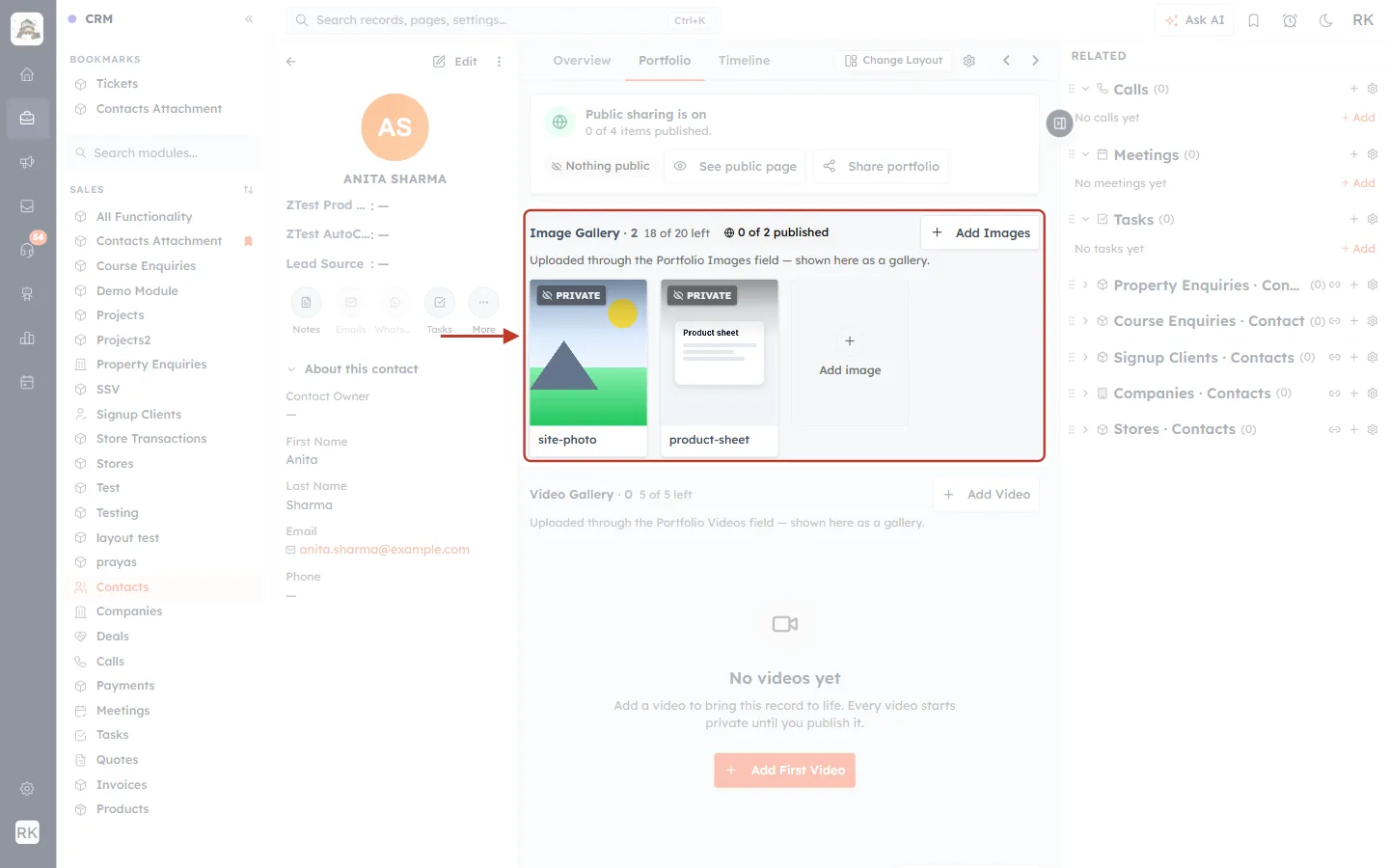
Task: Click link icon for Companies · Contacts
Action: click(1335, 393)
